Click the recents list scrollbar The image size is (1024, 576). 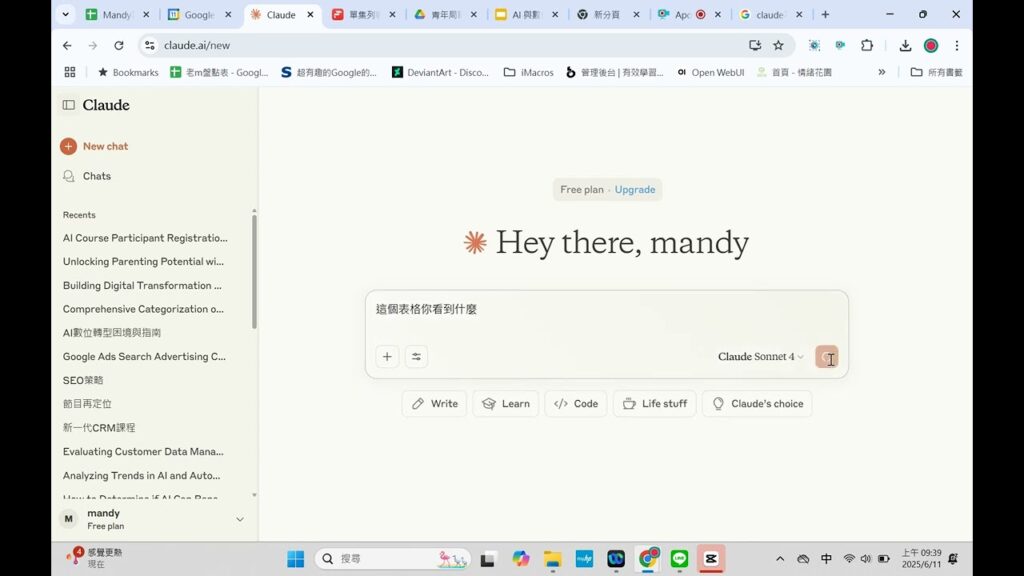point(254,271)
